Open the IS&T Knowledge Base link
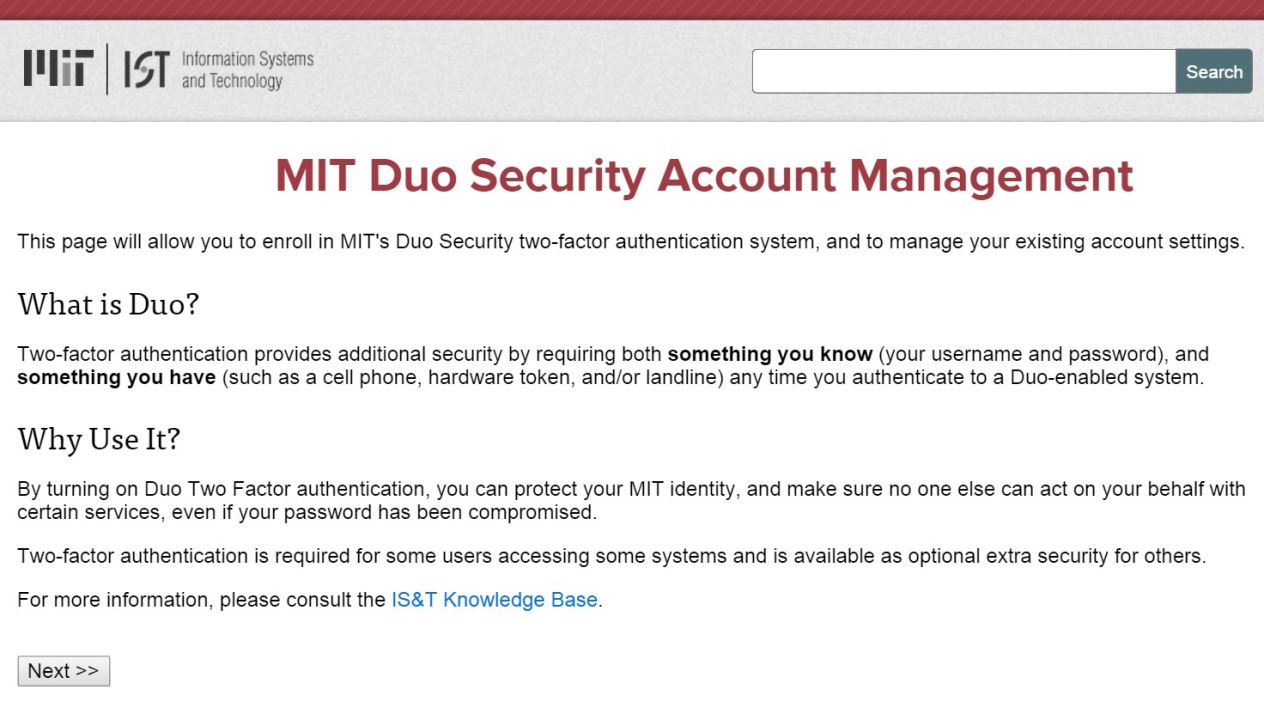Image resolution: width=1264 pixels, height=708 pixels. 494,601
